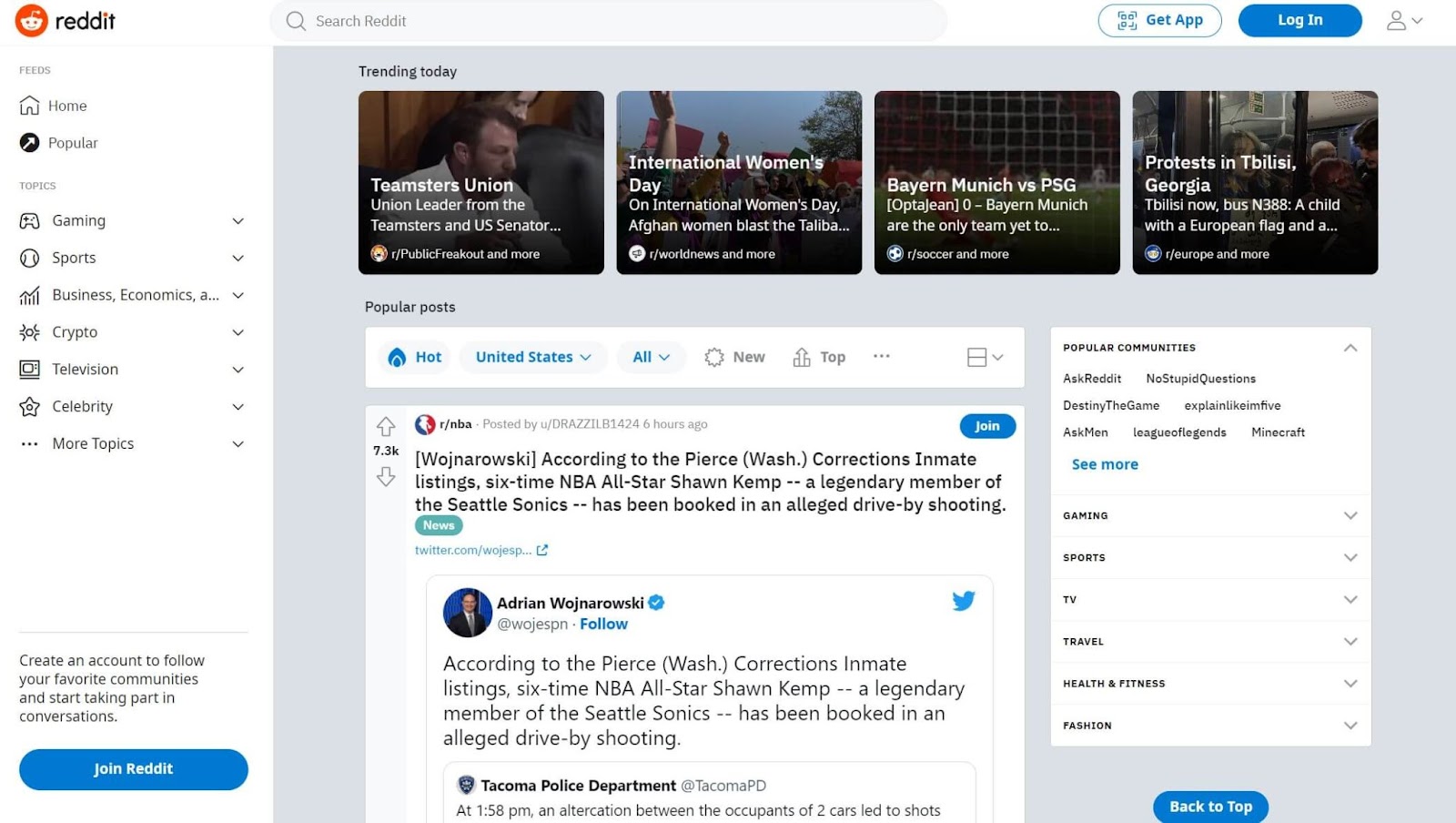Open the Bayern Munich vs PSG trending card
This screenshot has height=823, width=1456.
click(x=997, y=182)
